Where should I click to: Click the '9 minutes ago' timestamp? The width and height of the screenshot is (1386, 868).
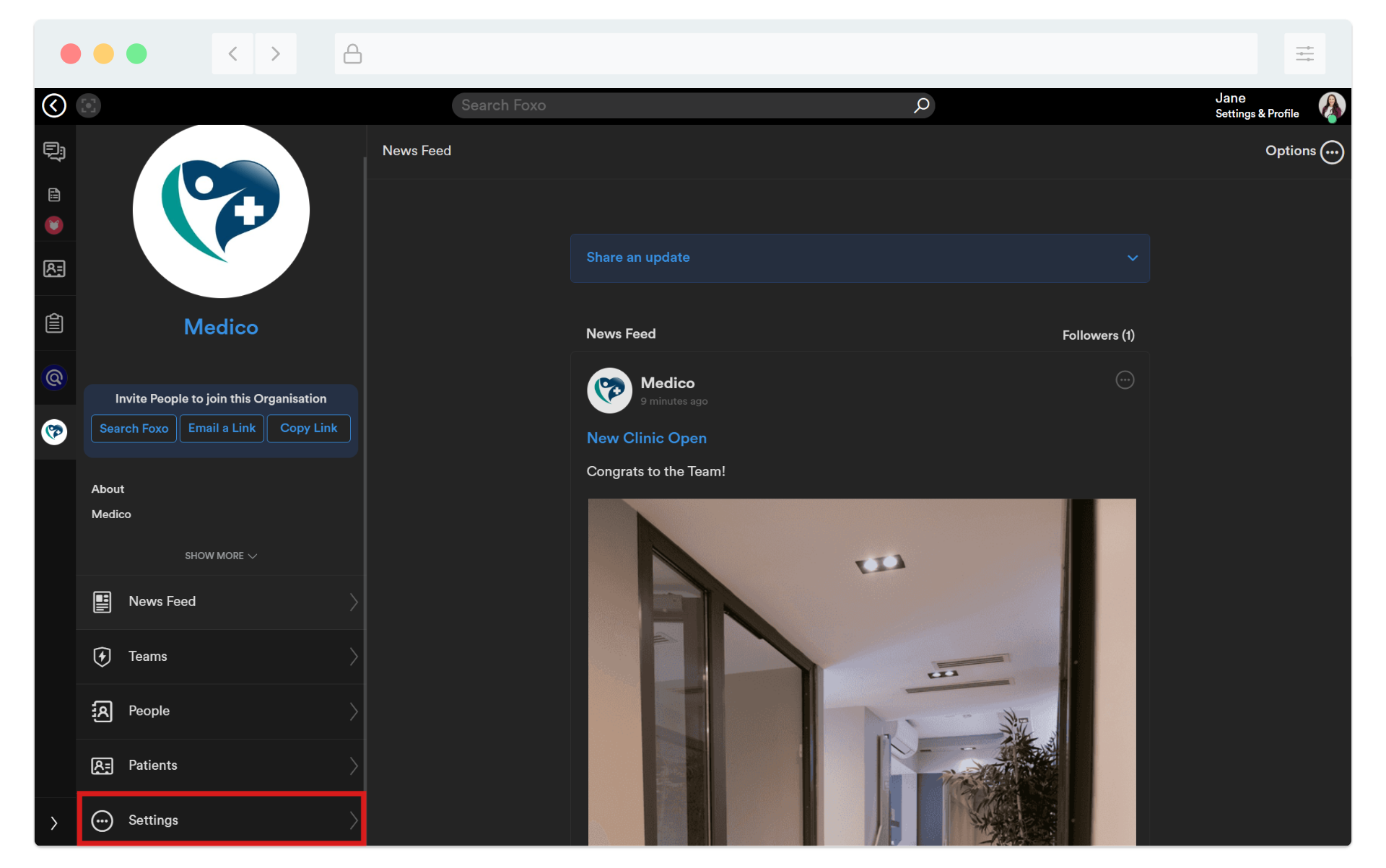tap(674, 402)
